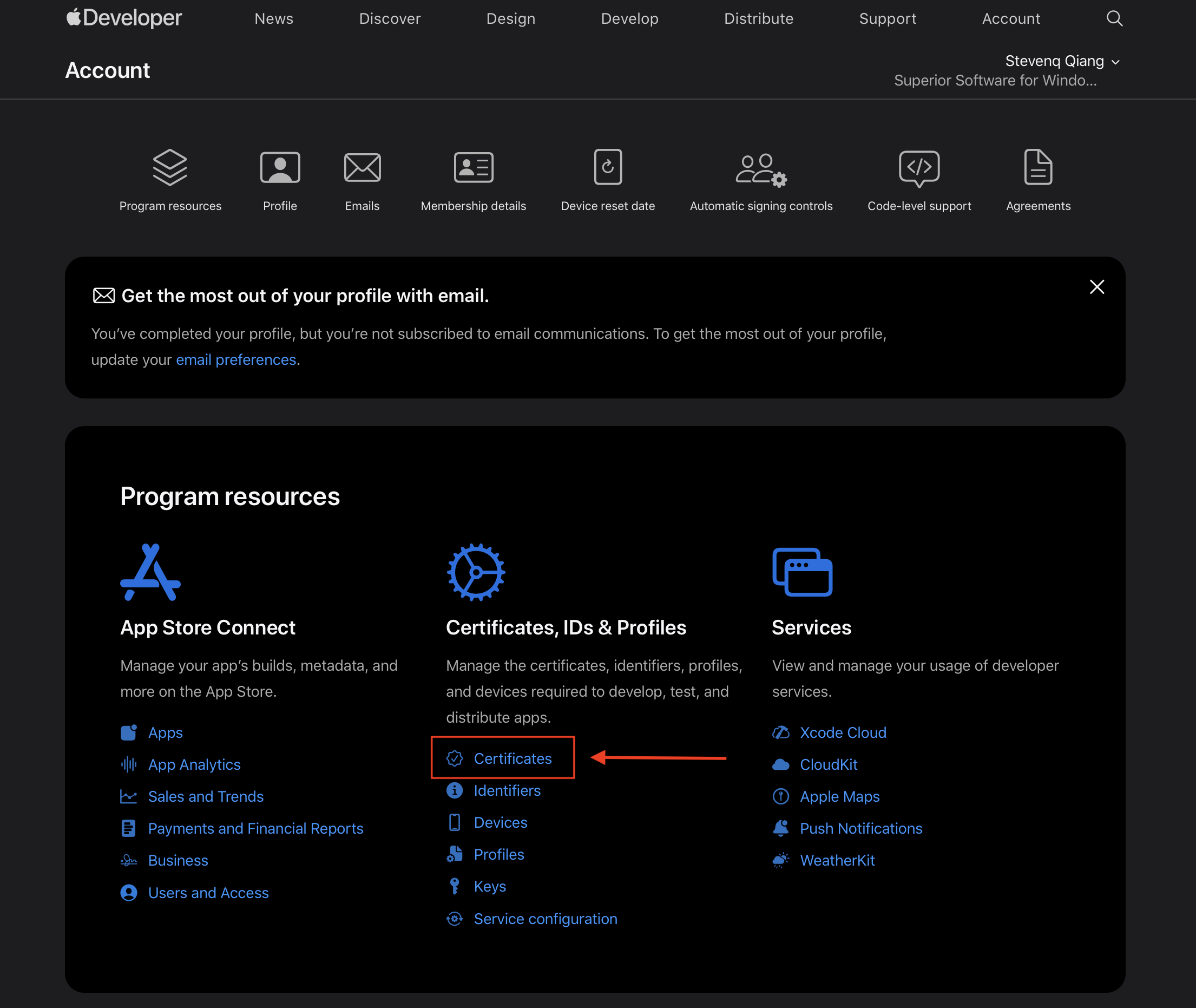The height and width of the screenshot is (1008, 1196).
Task: Open the Develop menu item
Action: tap(629, 19)
